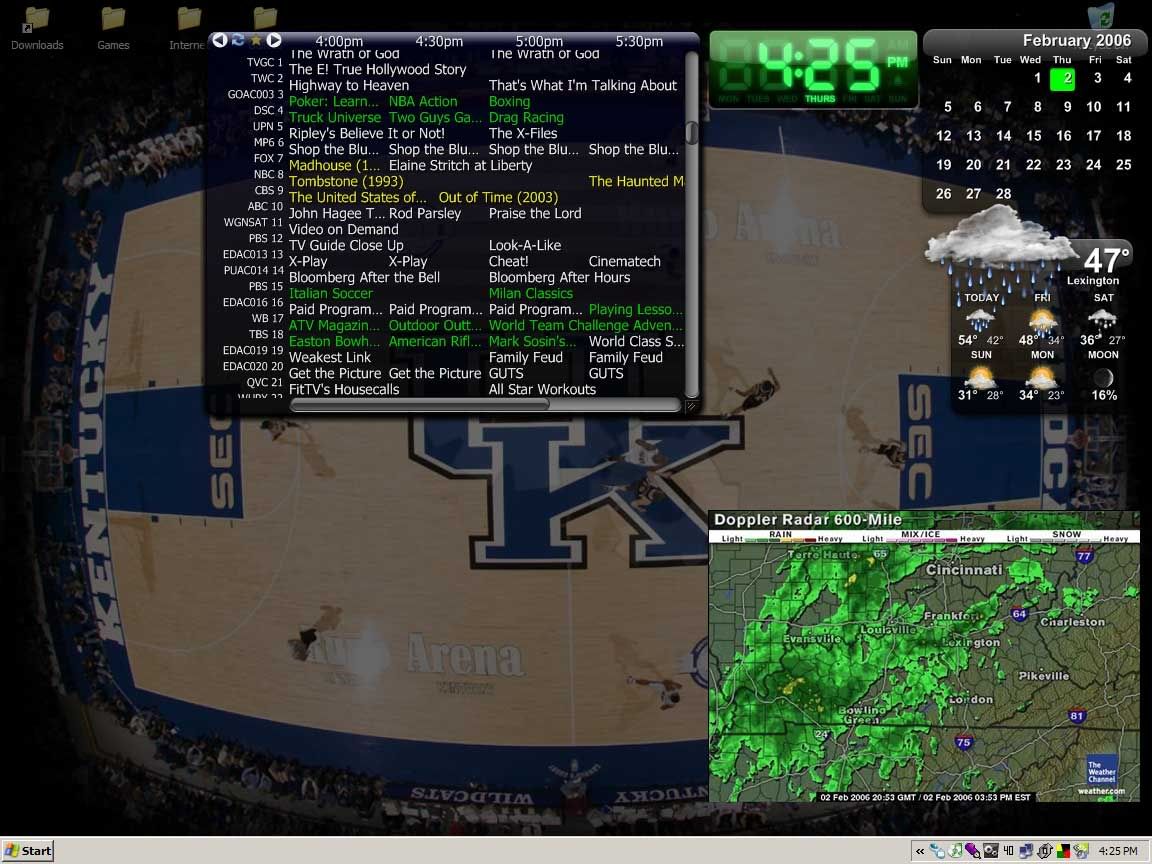Viewport: 1152px width, 864px height.
Task: Click the purple pen tray icon
Action: coord(972,851)
